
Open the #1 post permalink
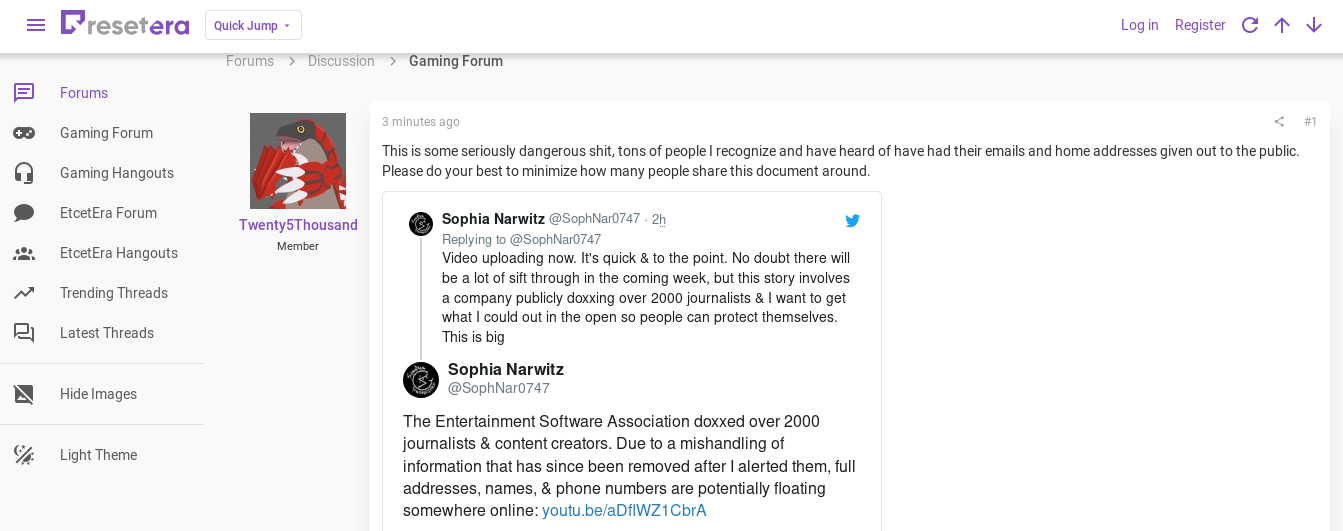point(1311,122)
